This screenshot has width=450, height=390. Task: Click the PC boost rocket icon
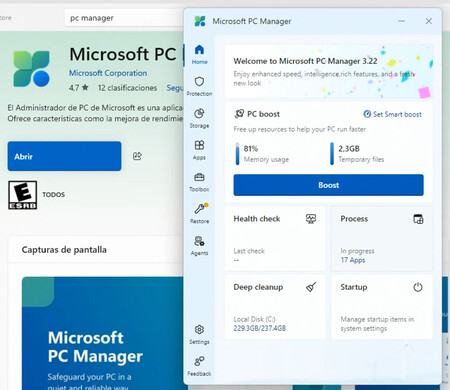point(239,114)
